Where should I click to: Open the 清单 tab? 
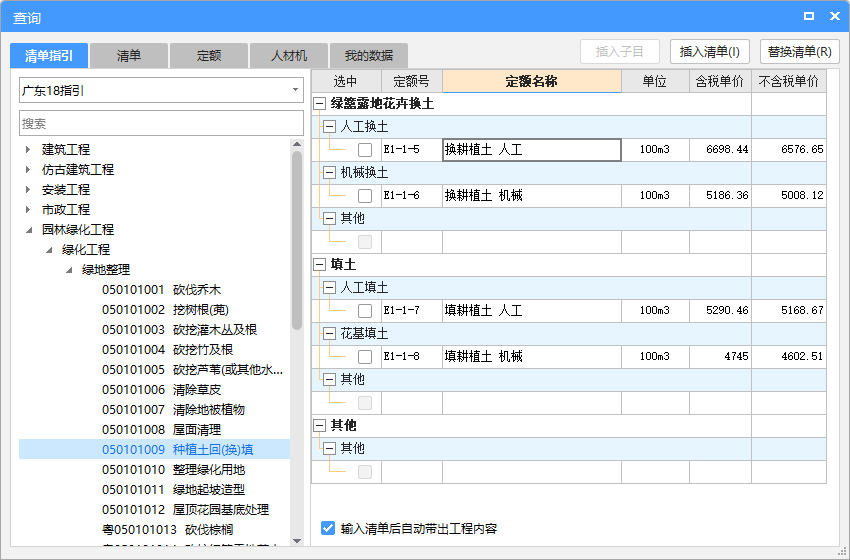[128, 55]
